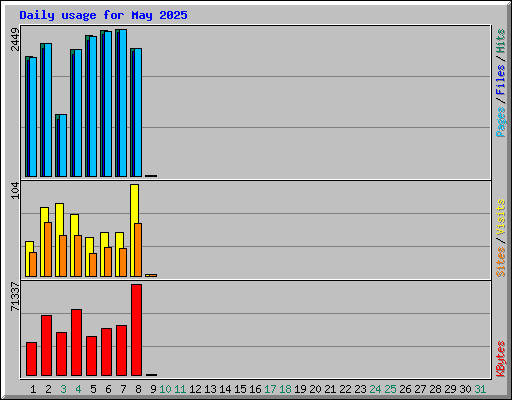This screenshot has width=512, height=400.
Task: Click the red KBytes bar for day 2
Action: click(46, 345)
